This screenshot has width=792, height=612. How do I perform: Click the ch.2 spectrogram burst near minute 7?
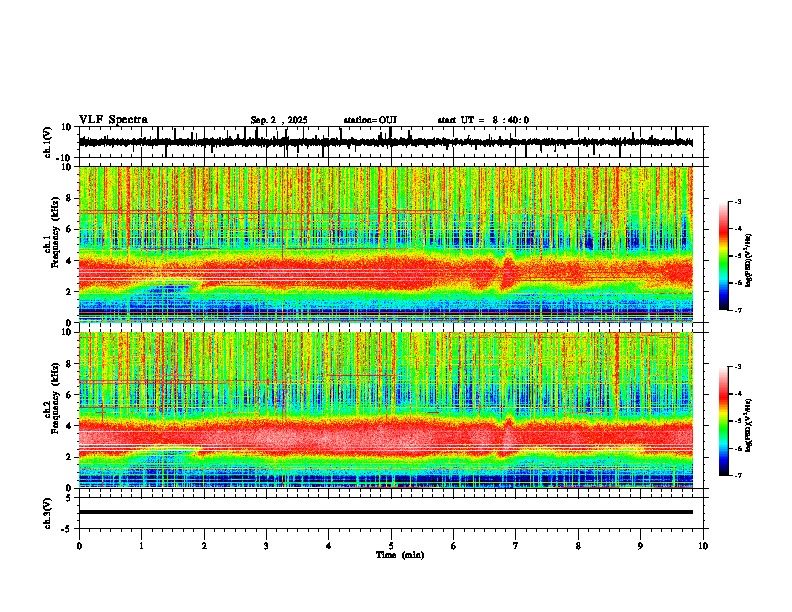tap(507, 436)
